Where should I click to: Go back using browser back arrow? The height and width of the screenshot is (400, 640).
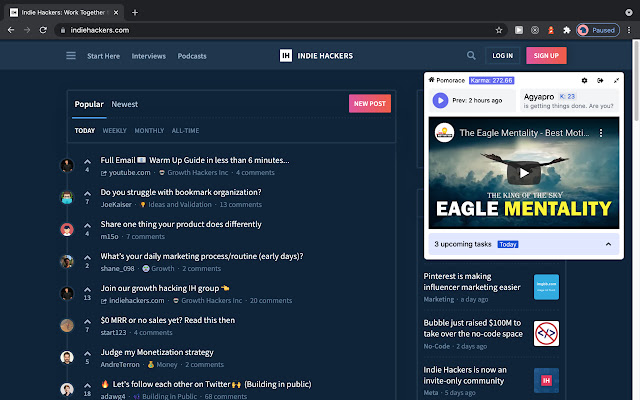(x=11, y=30)
